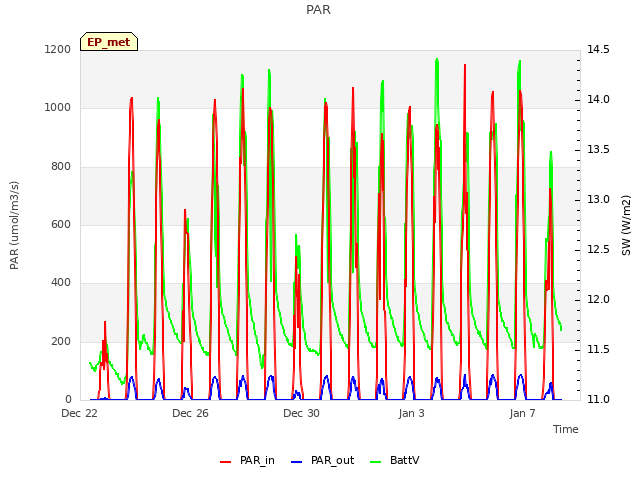The image size is (640, 480).
Task: Click the 12.0 right axis tick label
Action: (x=598, y=300)
